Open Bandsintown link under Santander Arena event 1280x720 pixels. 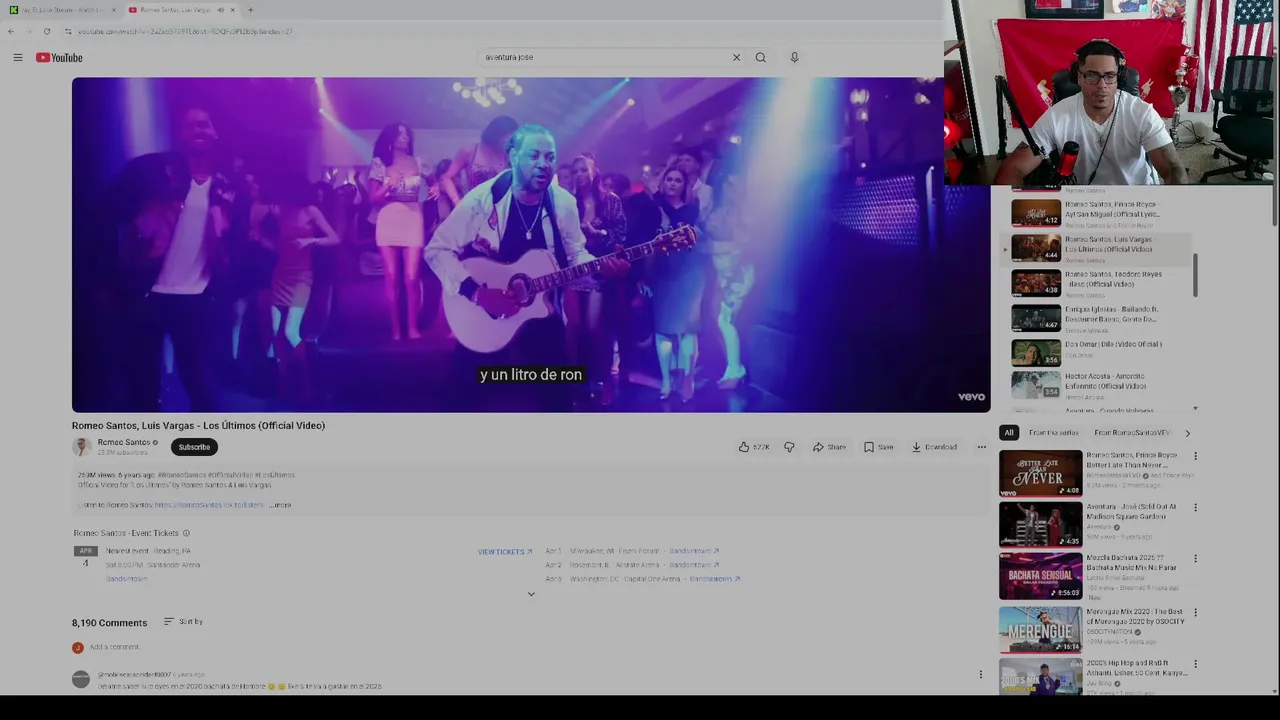pyautogui.click(x=126, y=579)
